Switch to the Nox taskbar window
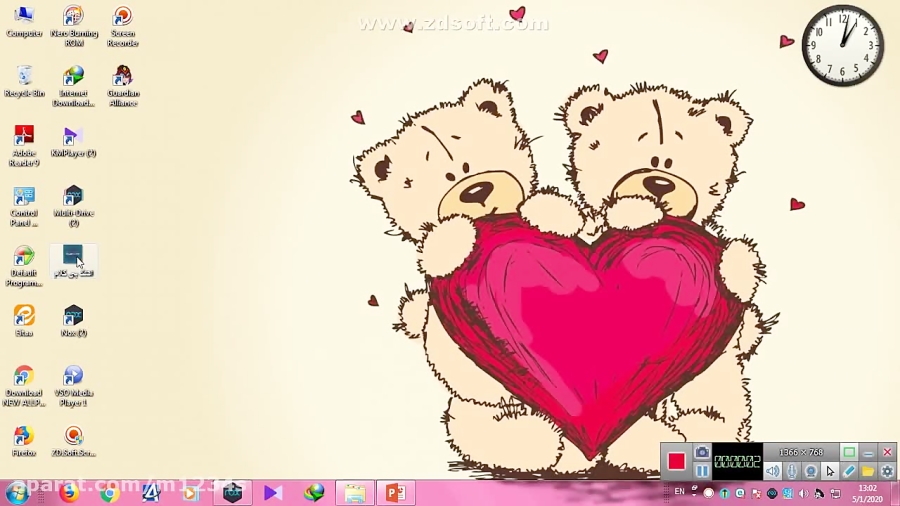Screen dimensions: 900x506 click(232, 493)
